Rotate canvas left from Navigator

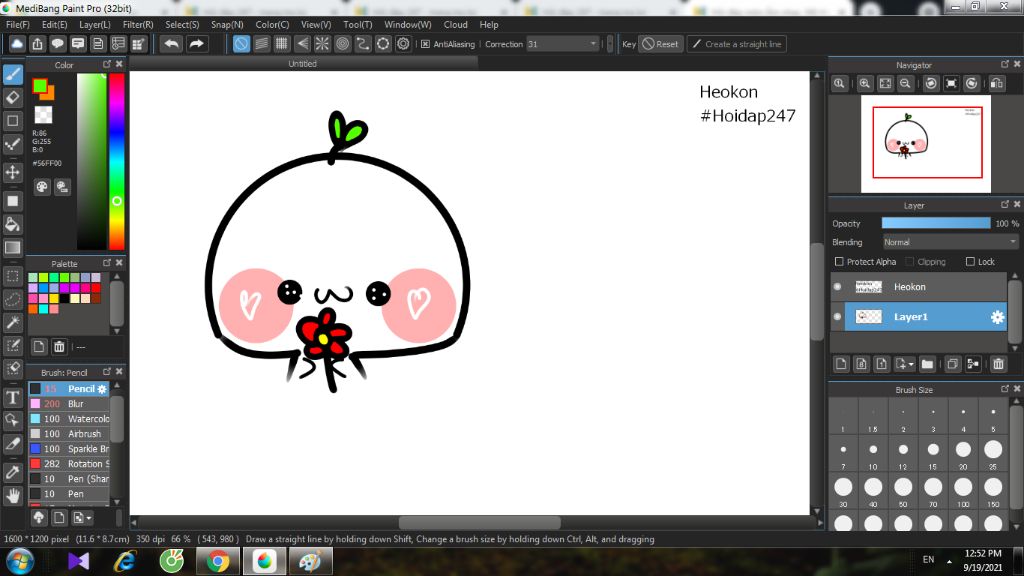(931, 84)
